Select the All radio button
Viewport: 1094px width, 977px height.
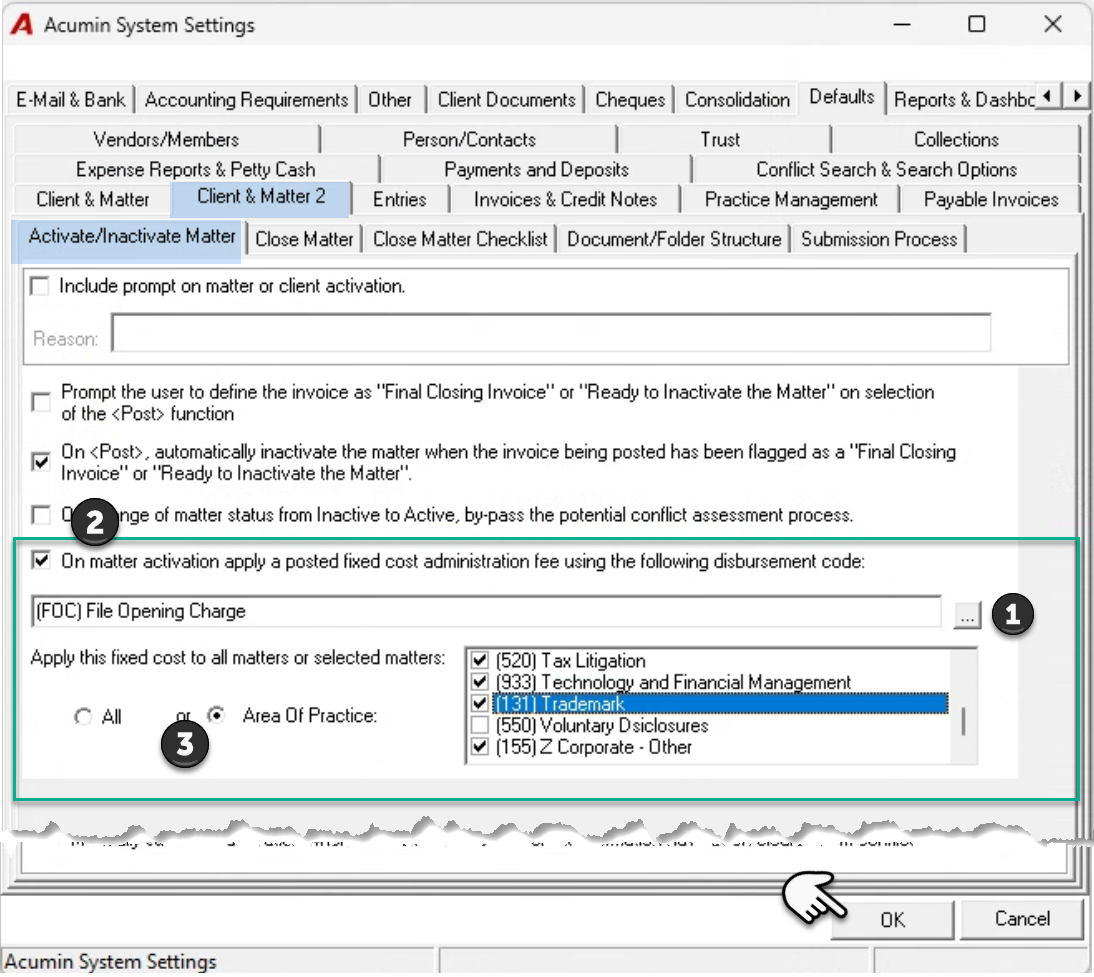click(x=83, y=717)
